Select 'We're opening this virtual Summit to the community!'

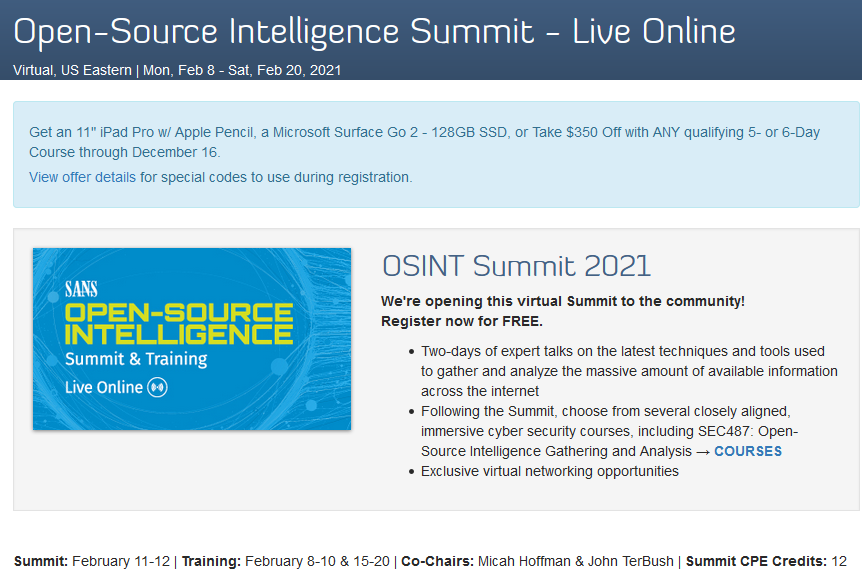click(x=563, y=301)
